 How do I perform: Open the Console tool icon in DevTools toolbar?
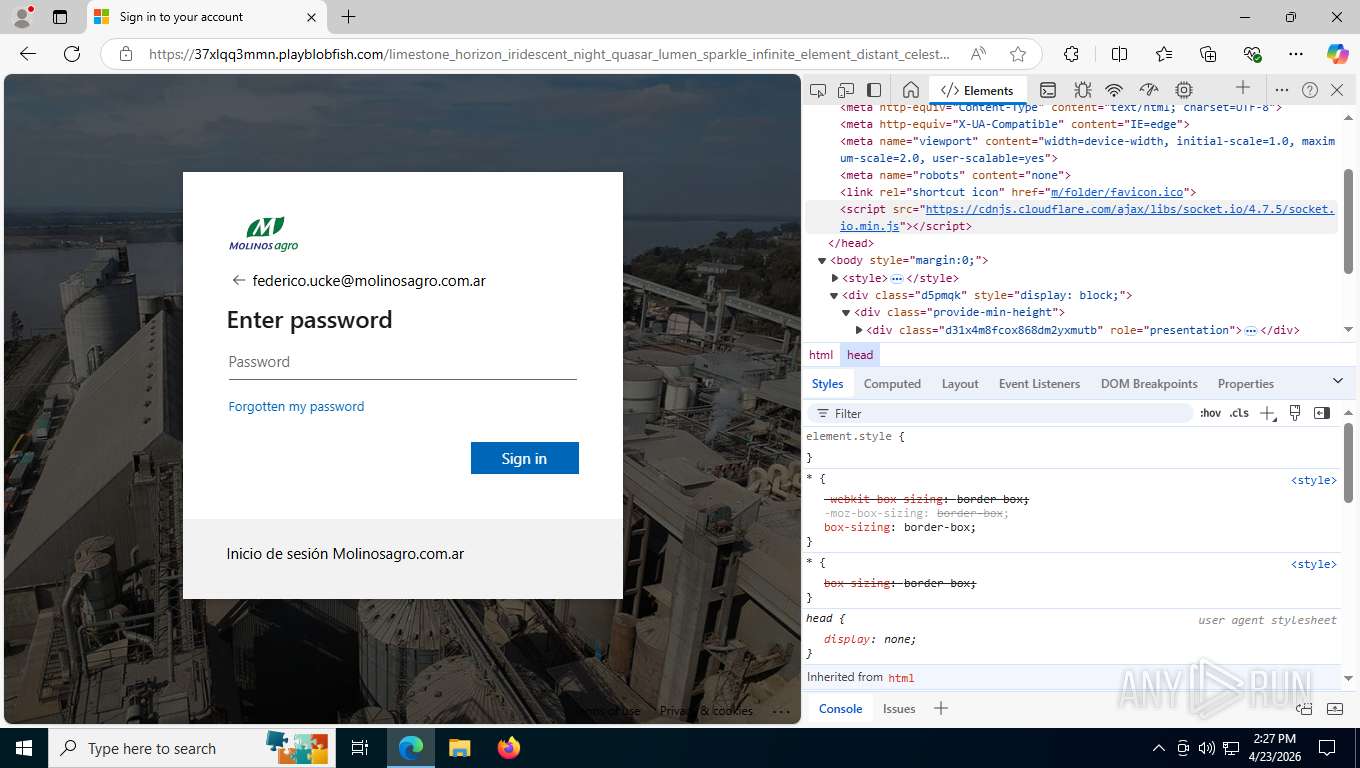1048,90
